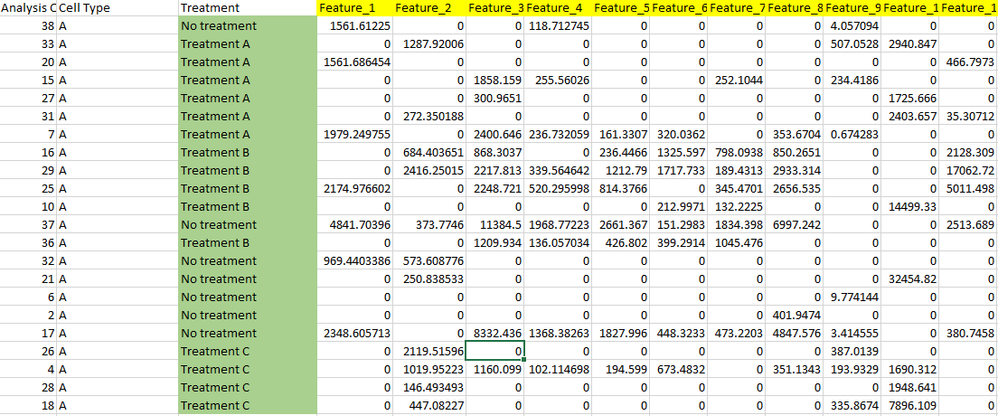998x416 pixels.
Task: Select the Cell Type header cell
Action: [x=117, y=8]
